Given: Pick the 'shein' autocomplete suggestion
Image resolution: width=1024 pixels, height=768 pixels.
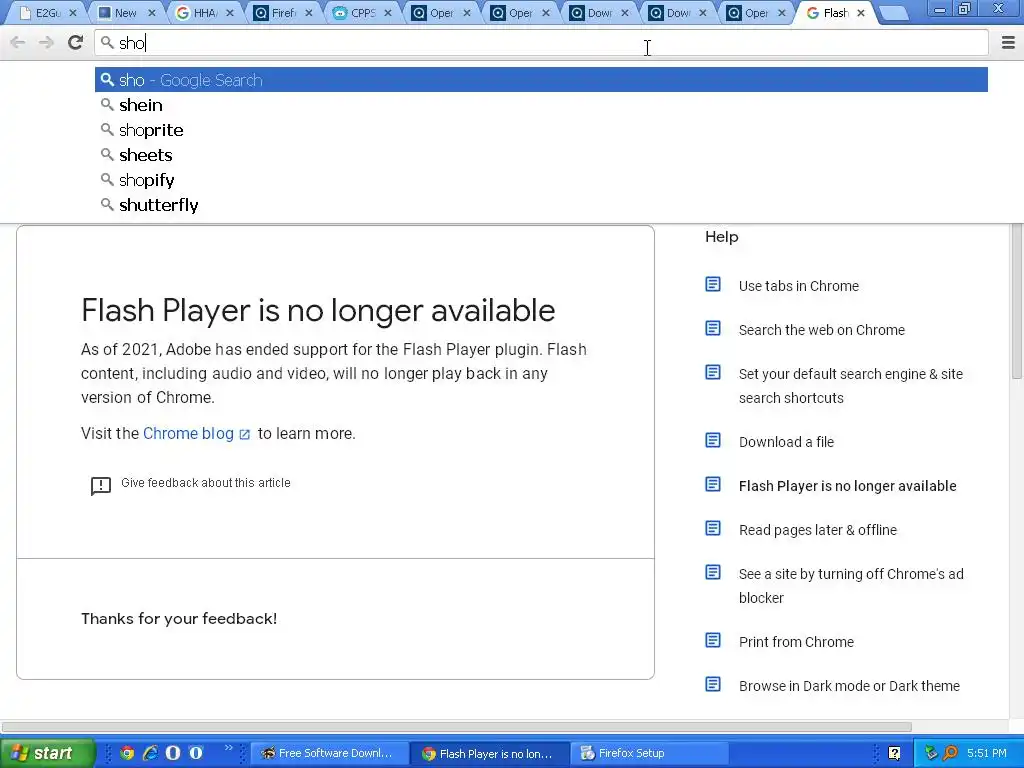Looking at the screenshot, I should 541,105.
